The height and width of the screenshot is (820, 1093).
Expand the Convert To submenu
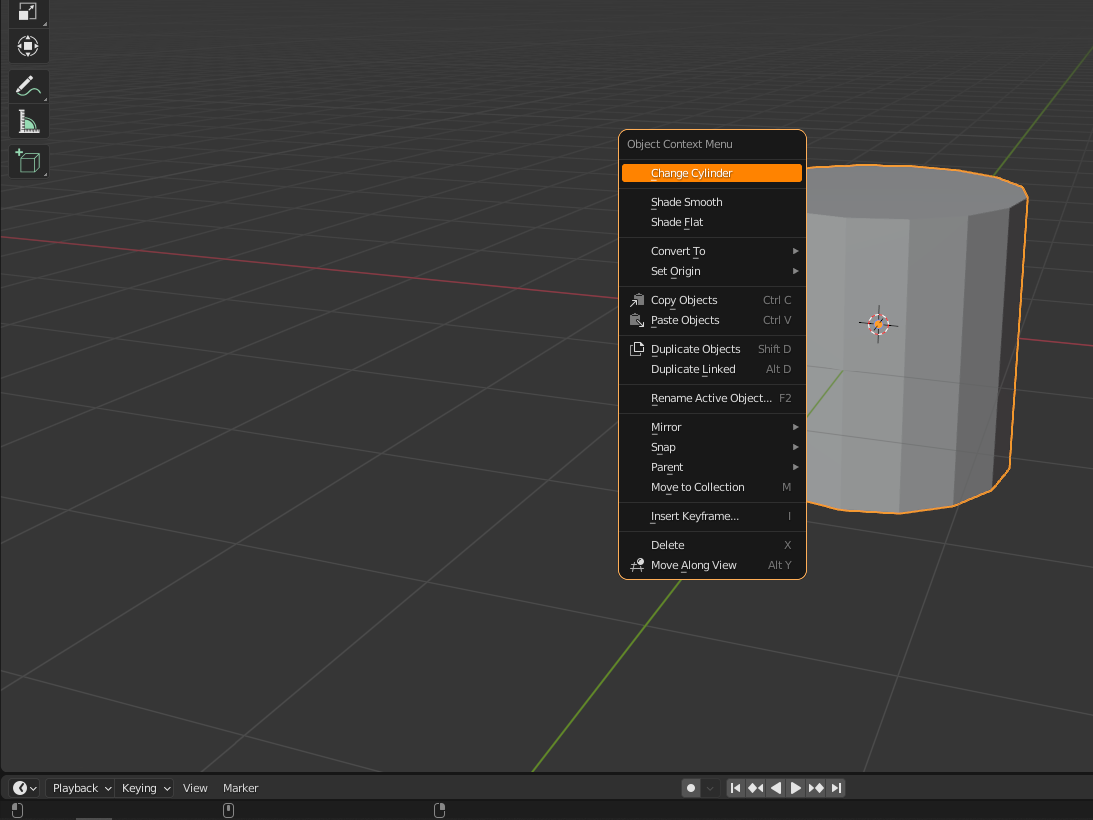[712, 251]
